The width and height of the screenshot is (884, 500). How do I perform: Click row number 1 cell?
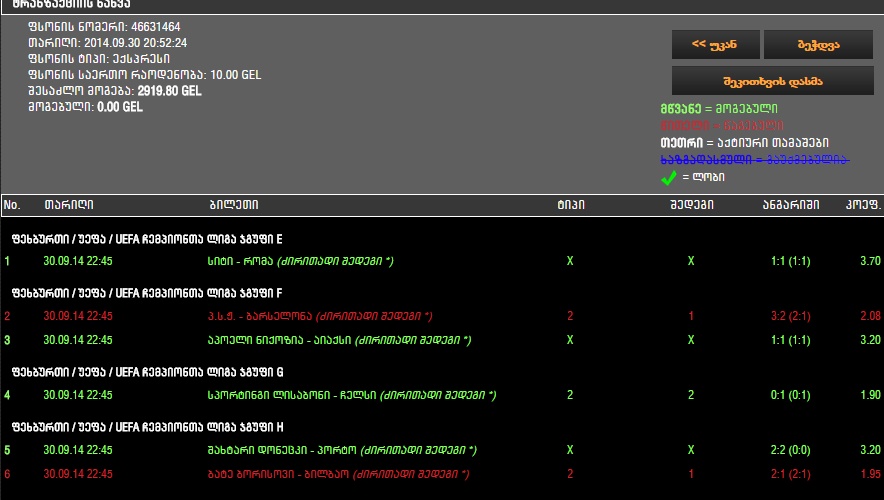tap(7, 261)
